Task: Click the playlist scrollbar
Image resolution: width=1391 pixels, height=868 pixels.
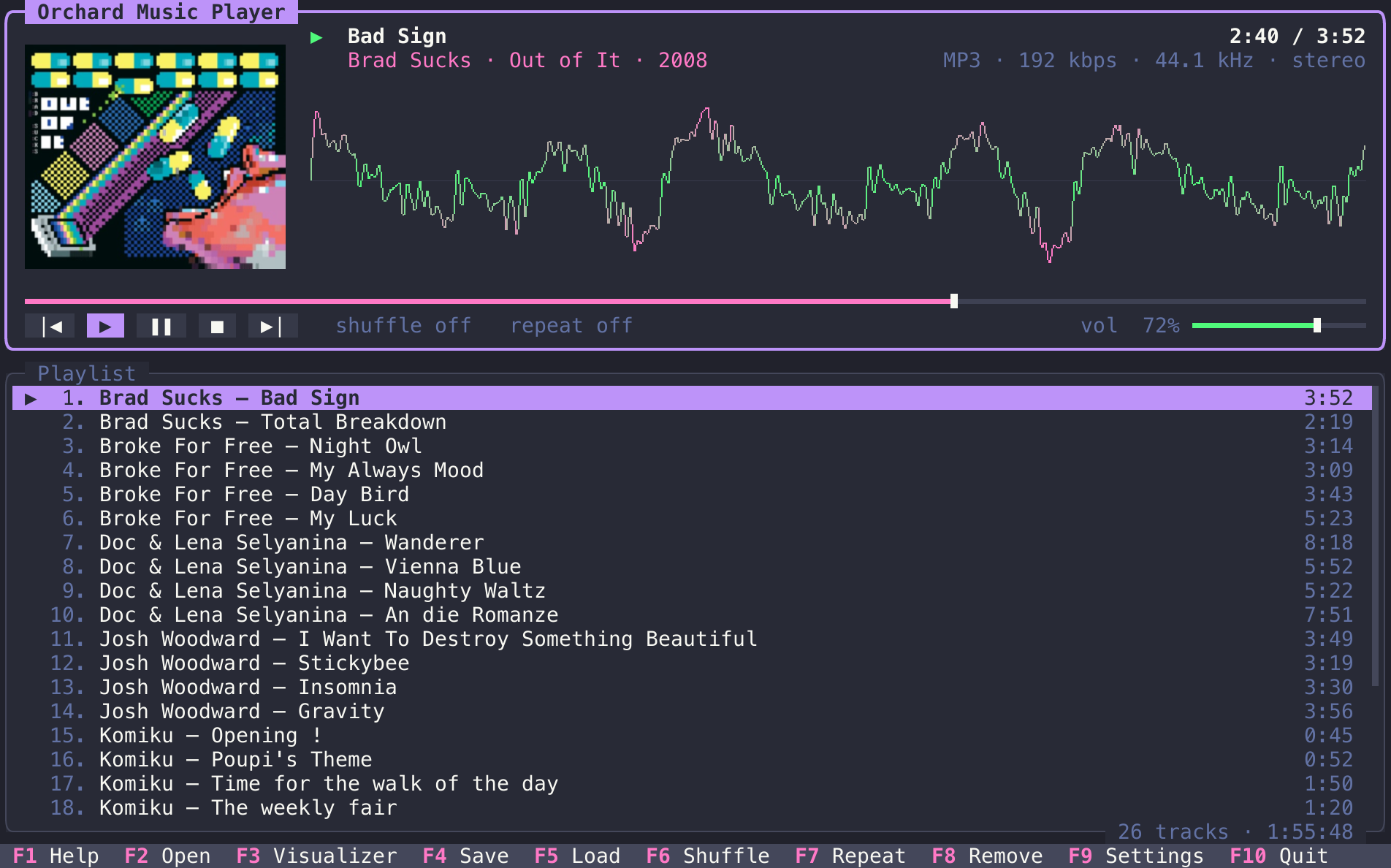Action: [1376, 537]
